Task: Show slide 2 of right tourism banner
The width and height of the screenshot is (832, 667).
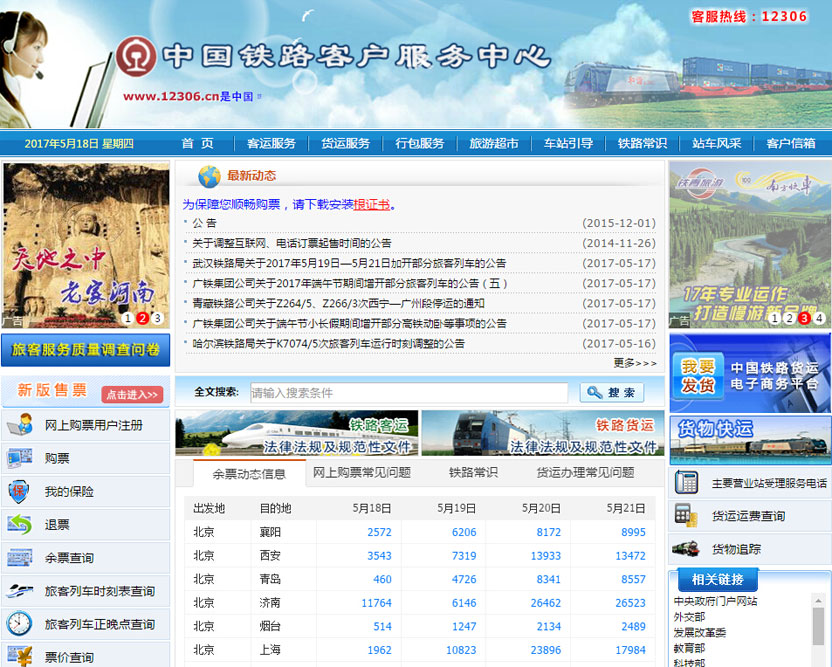Action: (x=790, y=318)
